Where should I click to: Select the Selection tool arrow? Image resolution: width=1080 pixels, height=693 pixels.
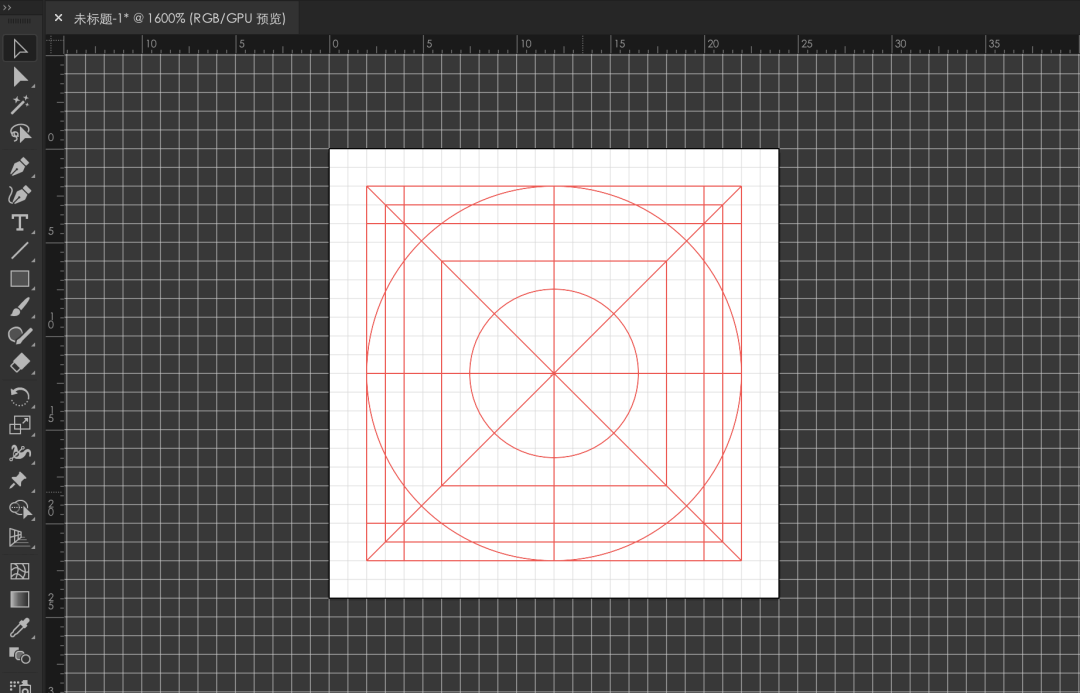(x=19, y=49)
